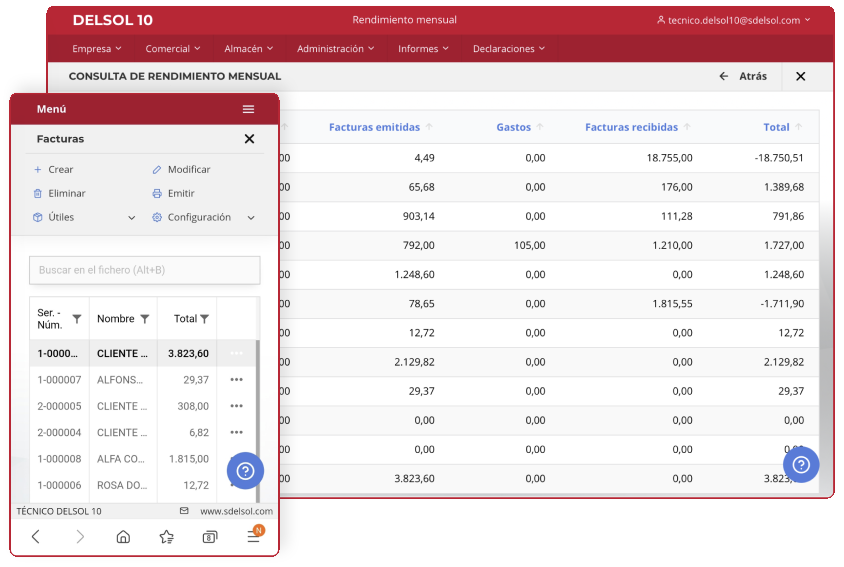844x567 pixels.
Task: Click the Emitir printer icon
Action: click(157, 194)
